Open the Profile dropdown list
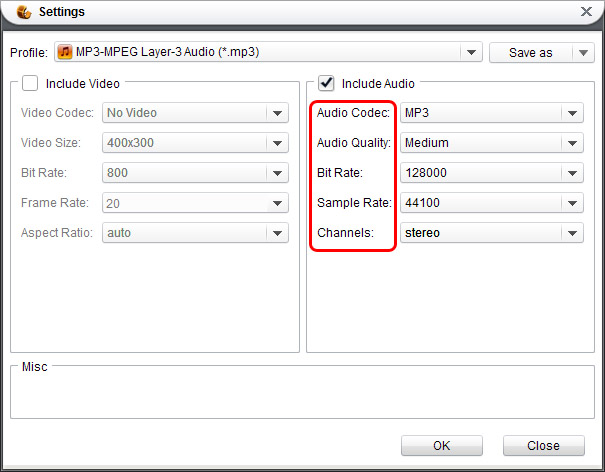The image size is (605, 472). [268, 52]
